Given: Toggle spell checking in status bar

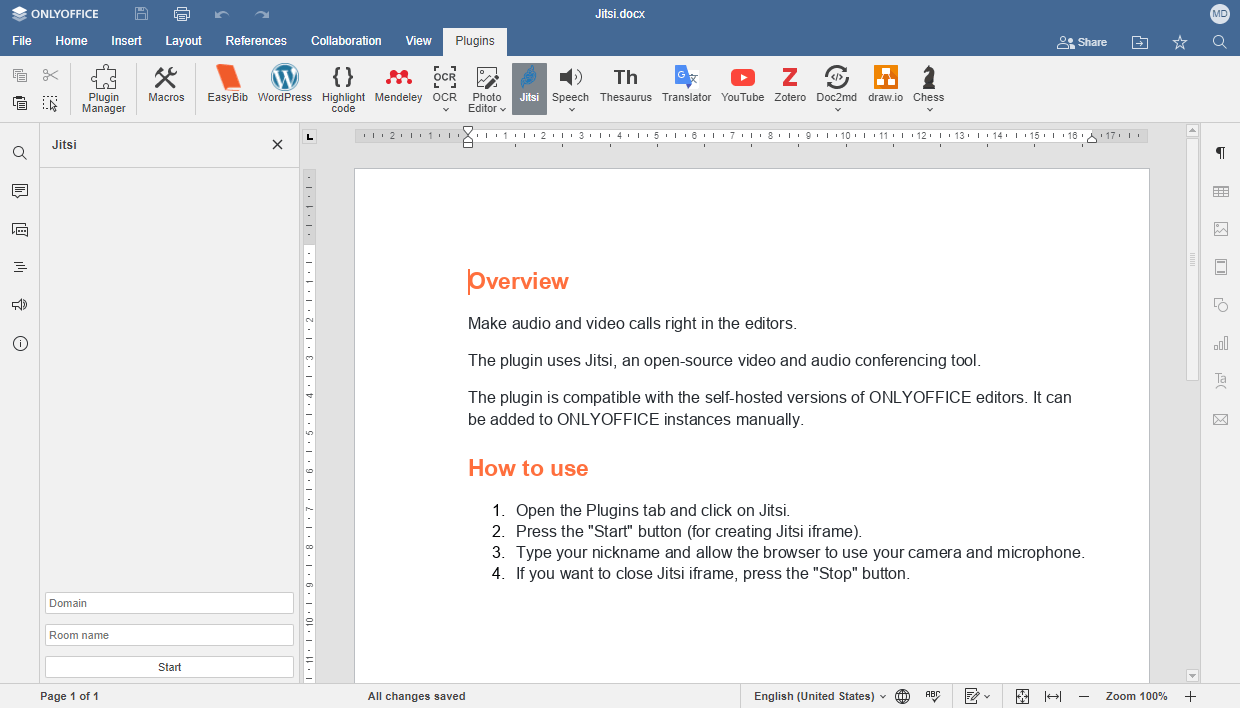Looking at the screenshot, I should [x=933, y=696].
